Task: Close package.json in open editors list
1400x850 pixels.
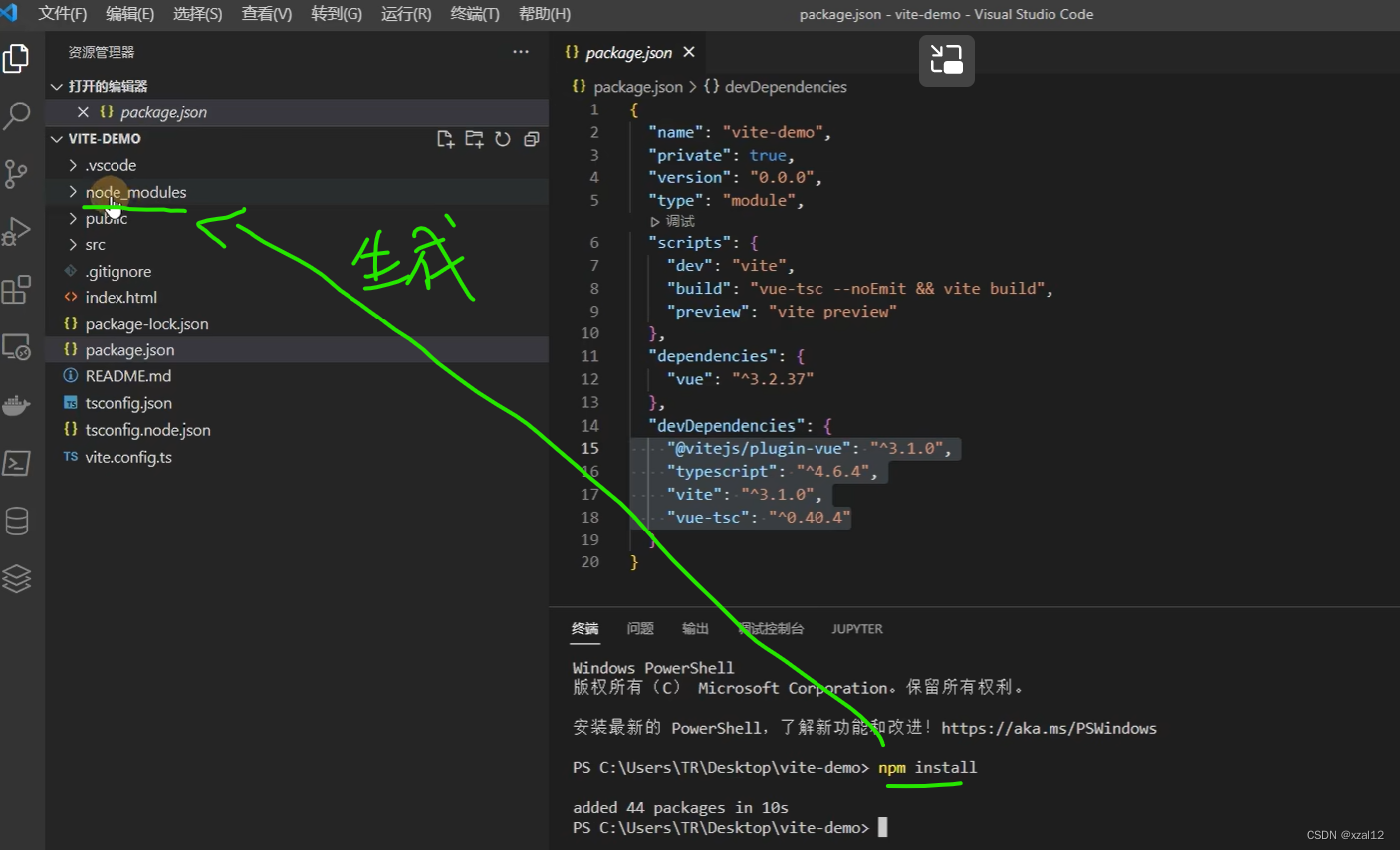Action: point(83,112)
